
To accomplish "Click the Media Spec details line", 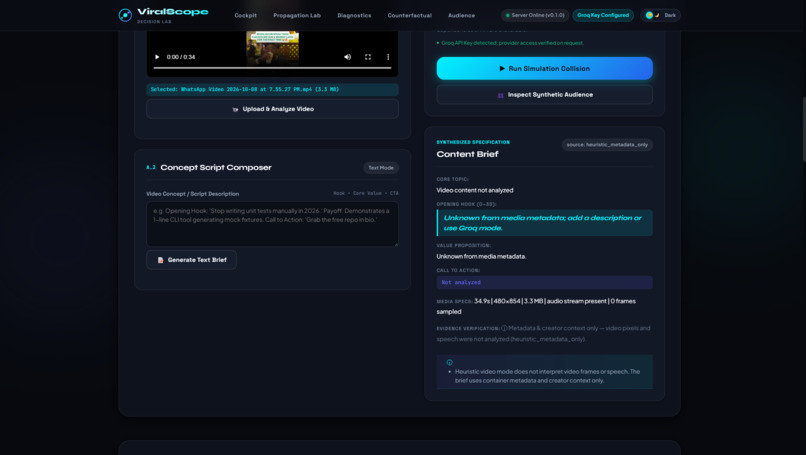I will 537,306.
